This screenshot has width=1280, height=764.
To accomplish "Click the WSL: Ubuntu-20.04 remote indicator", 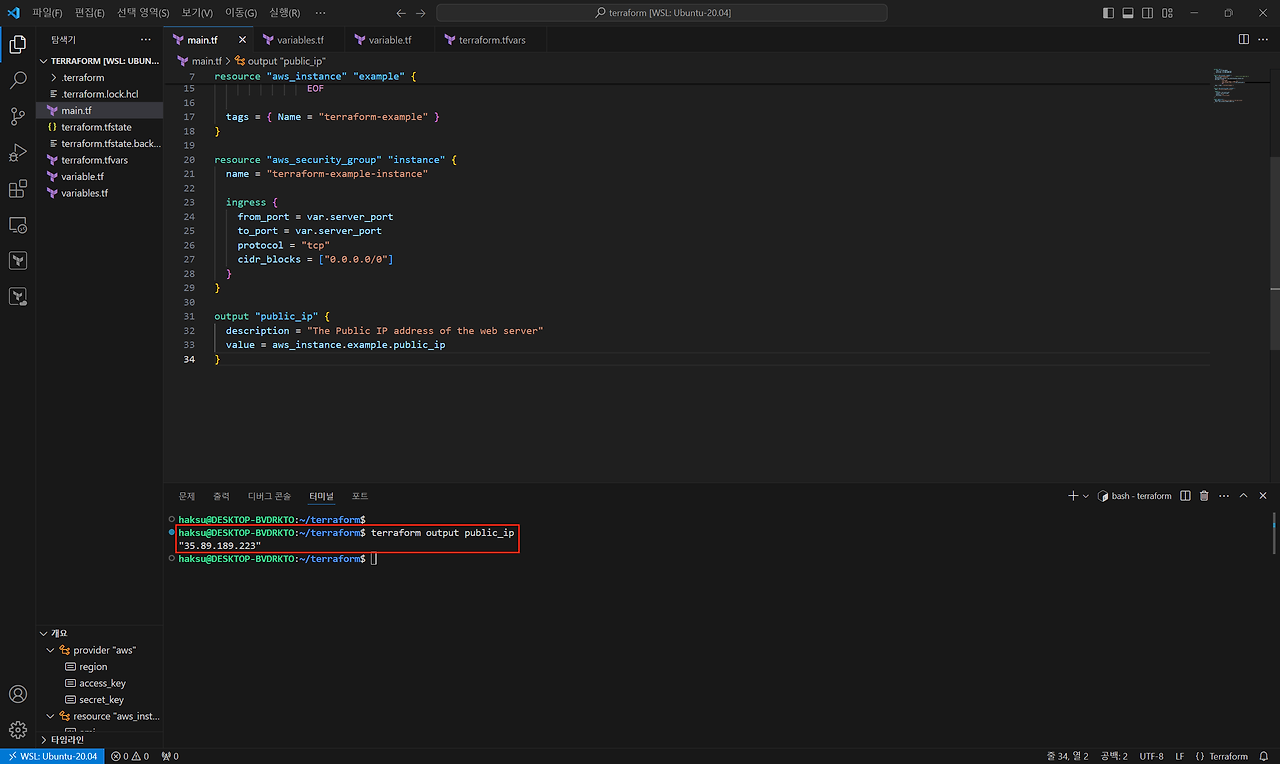I will [51, 756].
